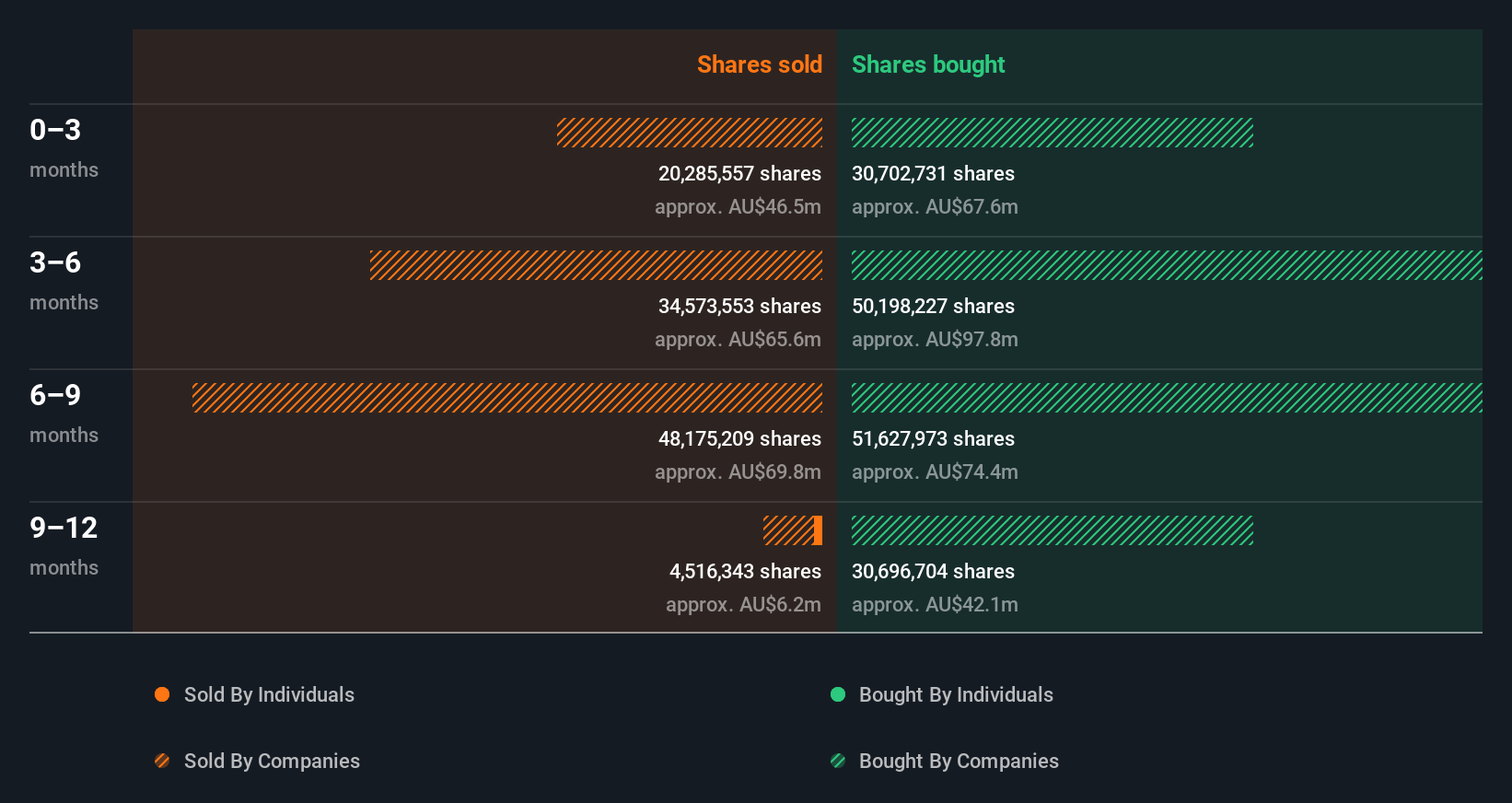Click the green Bought By Individuals legend dot

point(838,694)
